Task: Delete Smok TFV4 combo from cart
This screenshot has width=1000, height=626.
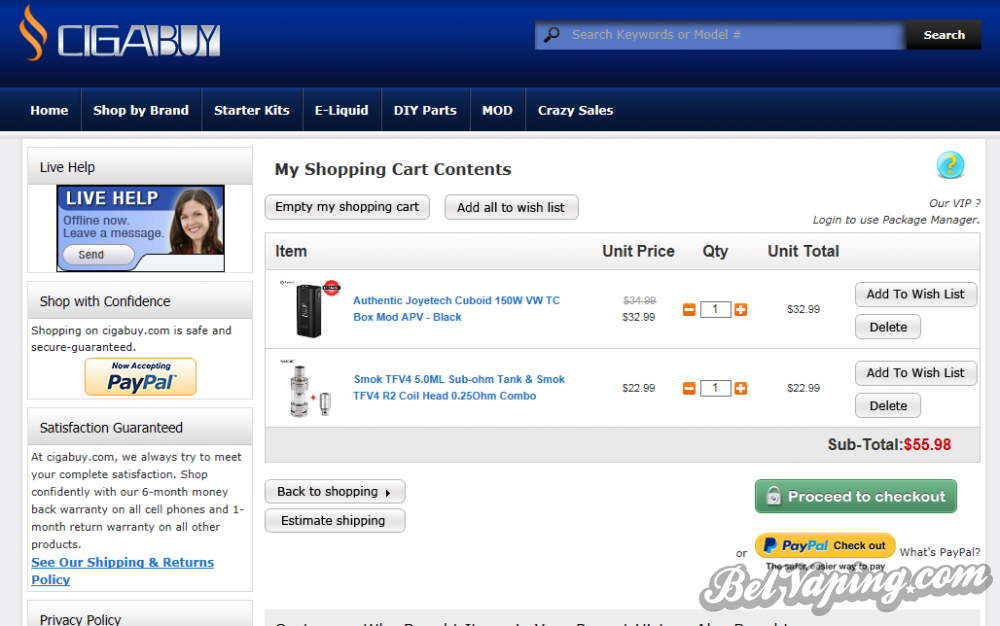Action: [888, 405]
